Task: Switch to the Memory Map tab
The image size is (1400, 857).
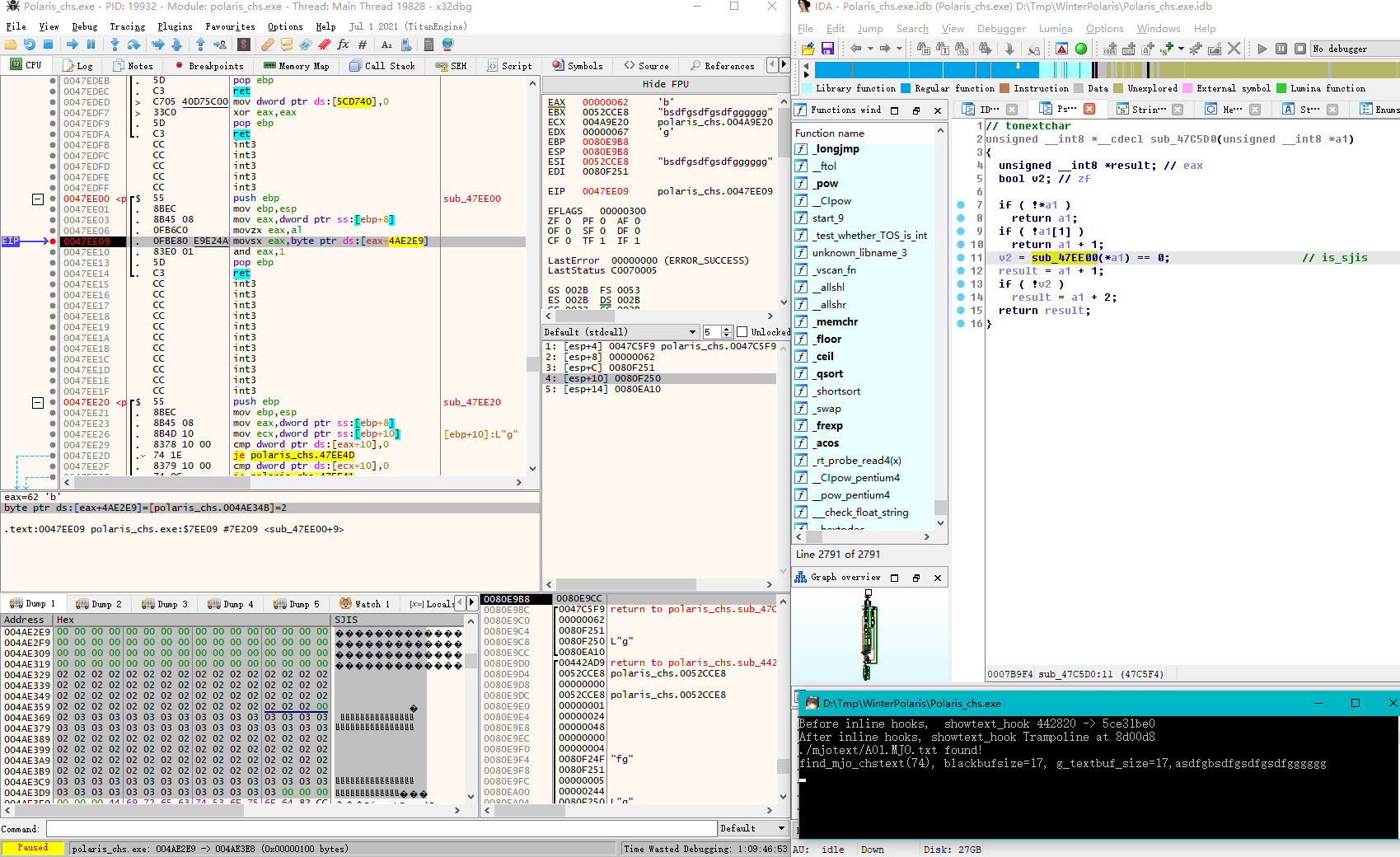Action: tap(296, 66)
